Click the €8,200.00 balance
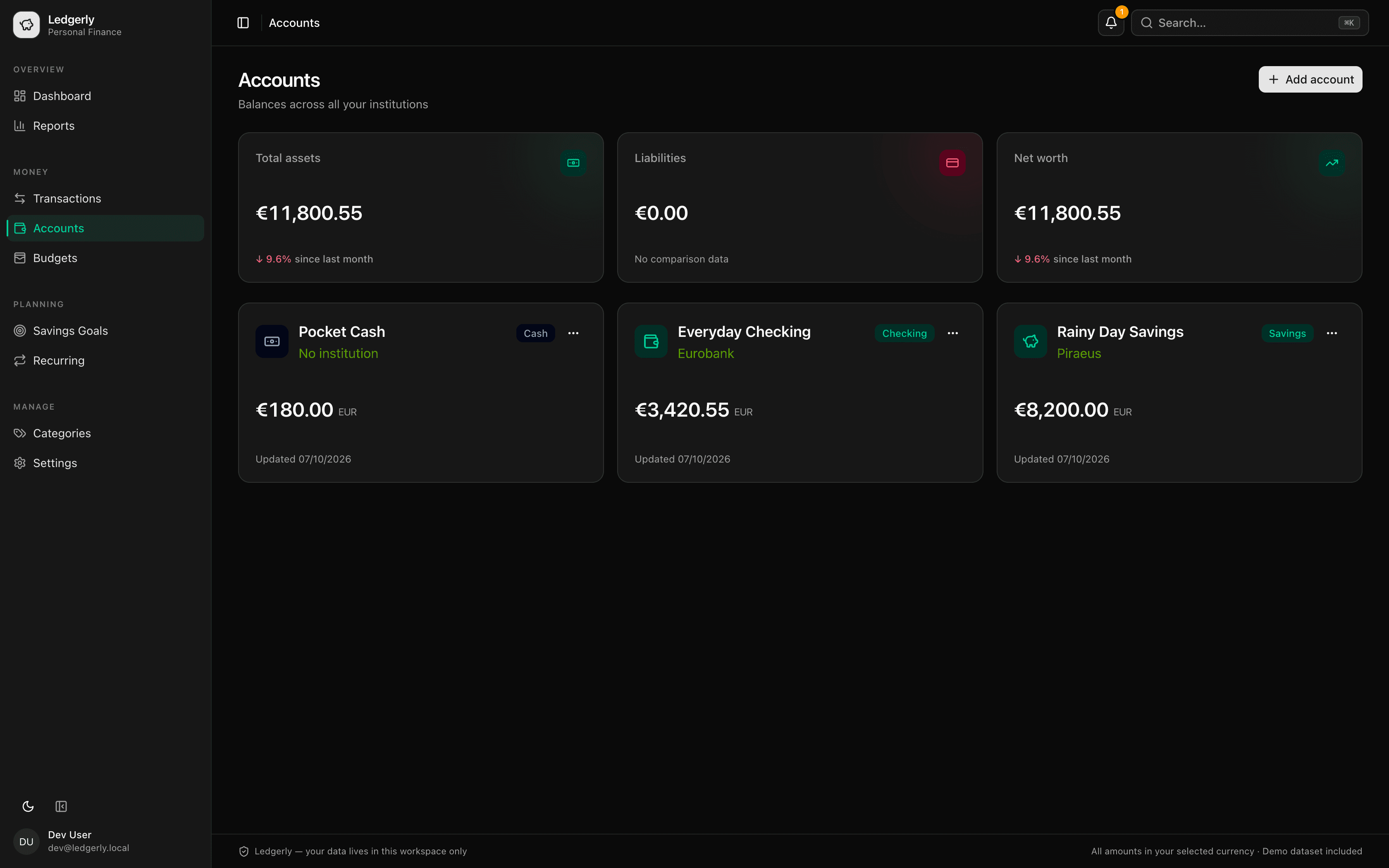1389x868 pixels. [x=1061, y=410]
